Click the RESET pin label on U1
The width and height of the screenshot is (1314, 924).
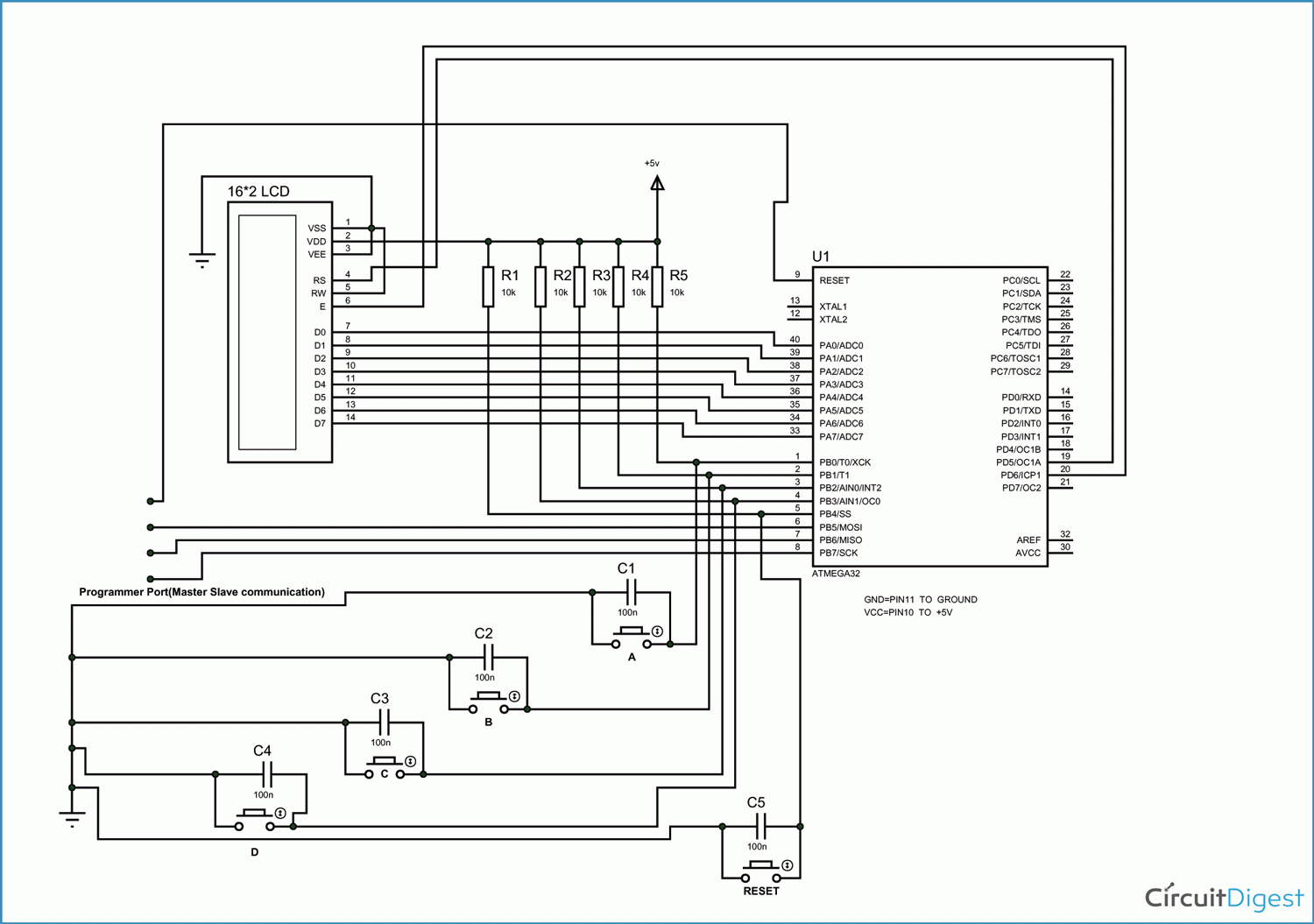(x=835, y=280)
